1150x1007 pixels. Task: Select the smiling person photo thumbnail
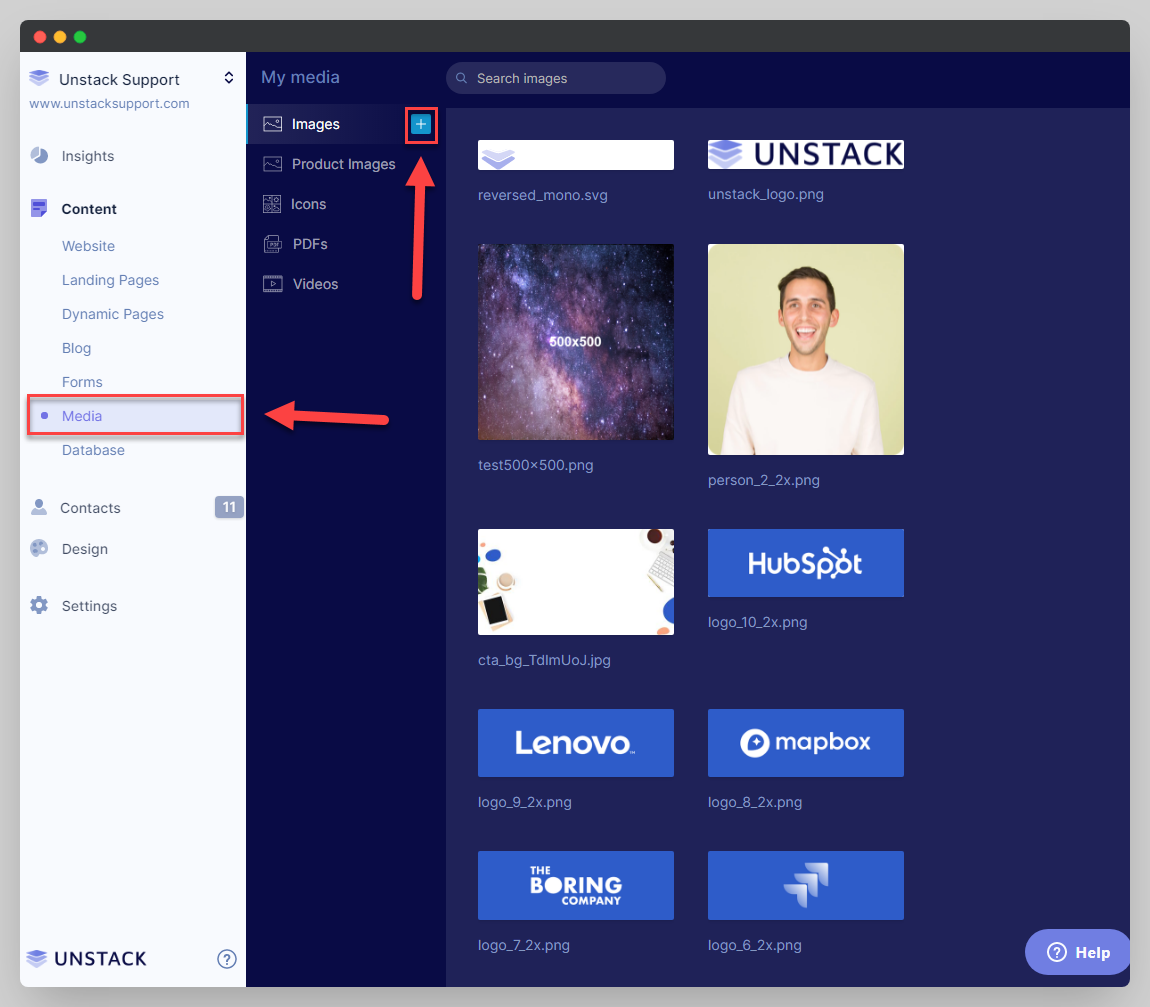(x=805, y=349)
